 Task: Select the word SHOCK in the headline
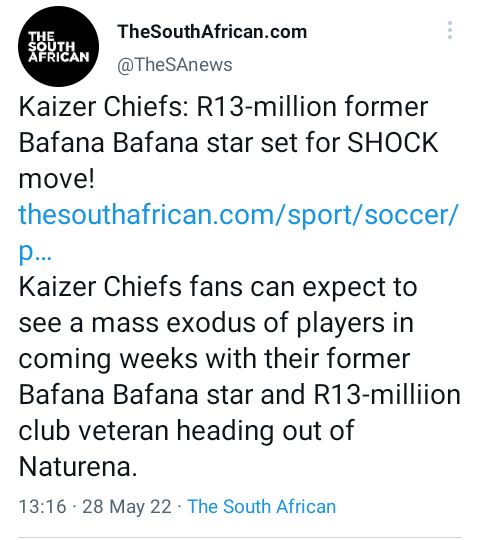click(393, 143)
